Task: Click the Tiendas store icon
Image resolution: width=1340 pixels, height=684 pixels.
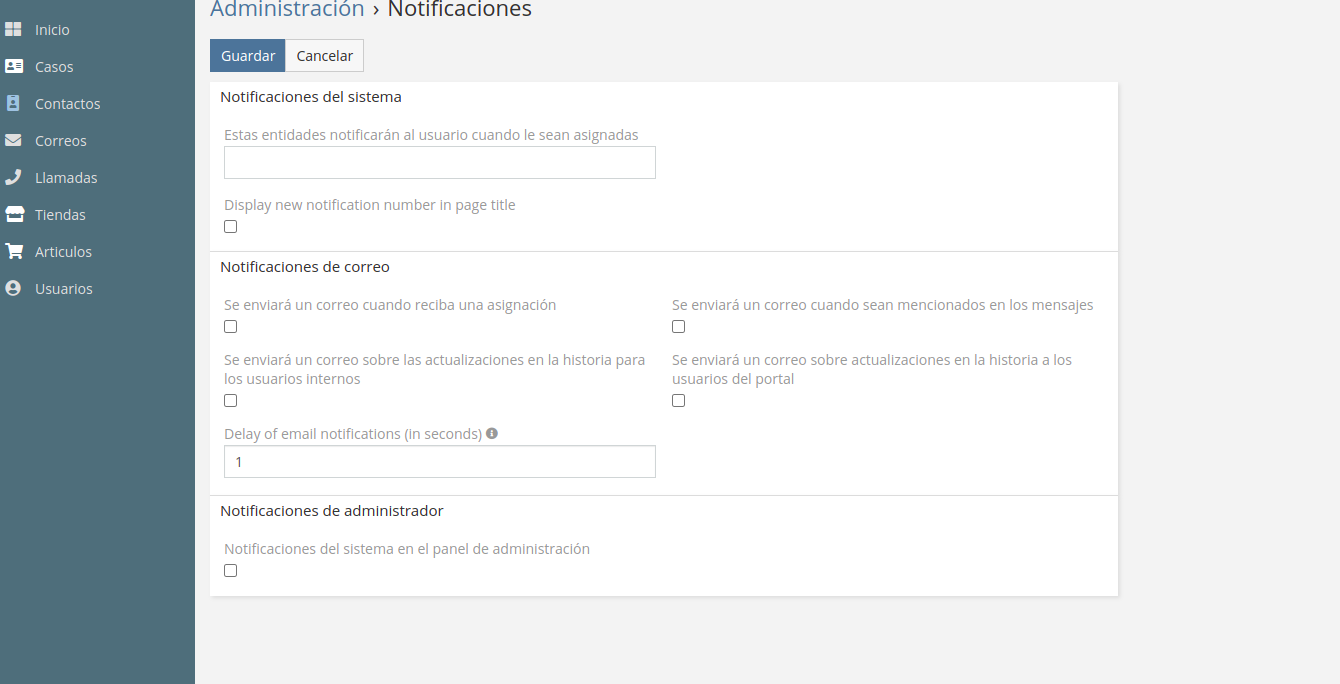Action: 13,215
